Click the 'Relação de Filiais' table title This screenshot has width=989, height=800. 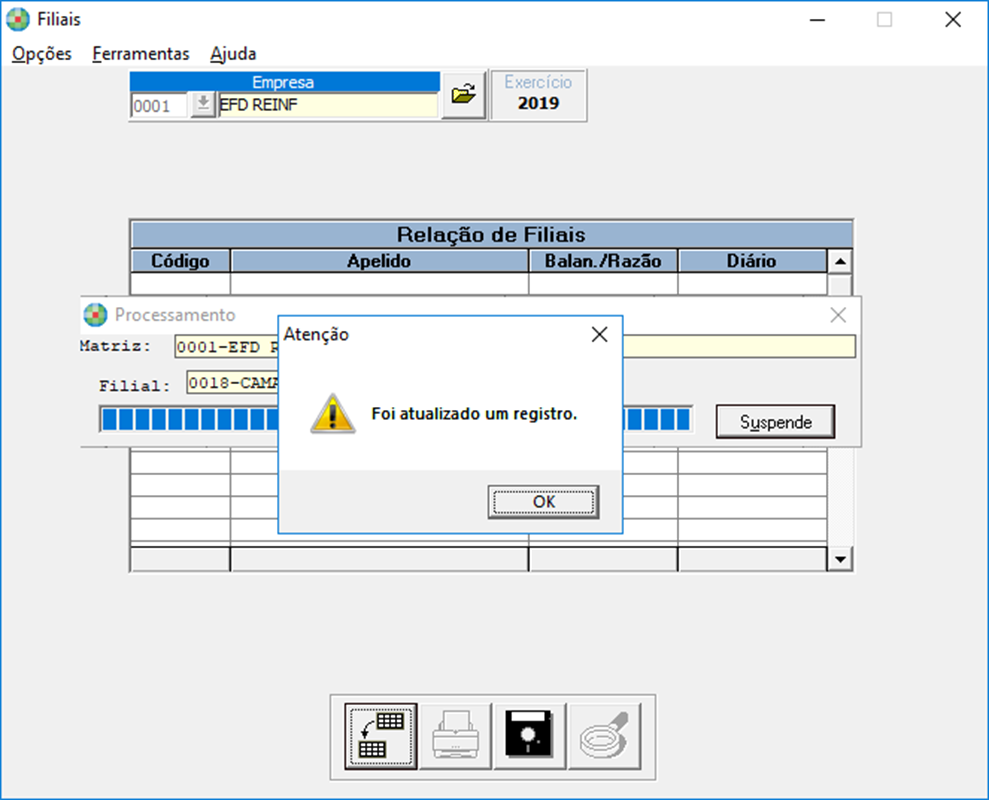click(x=491, y=235)
